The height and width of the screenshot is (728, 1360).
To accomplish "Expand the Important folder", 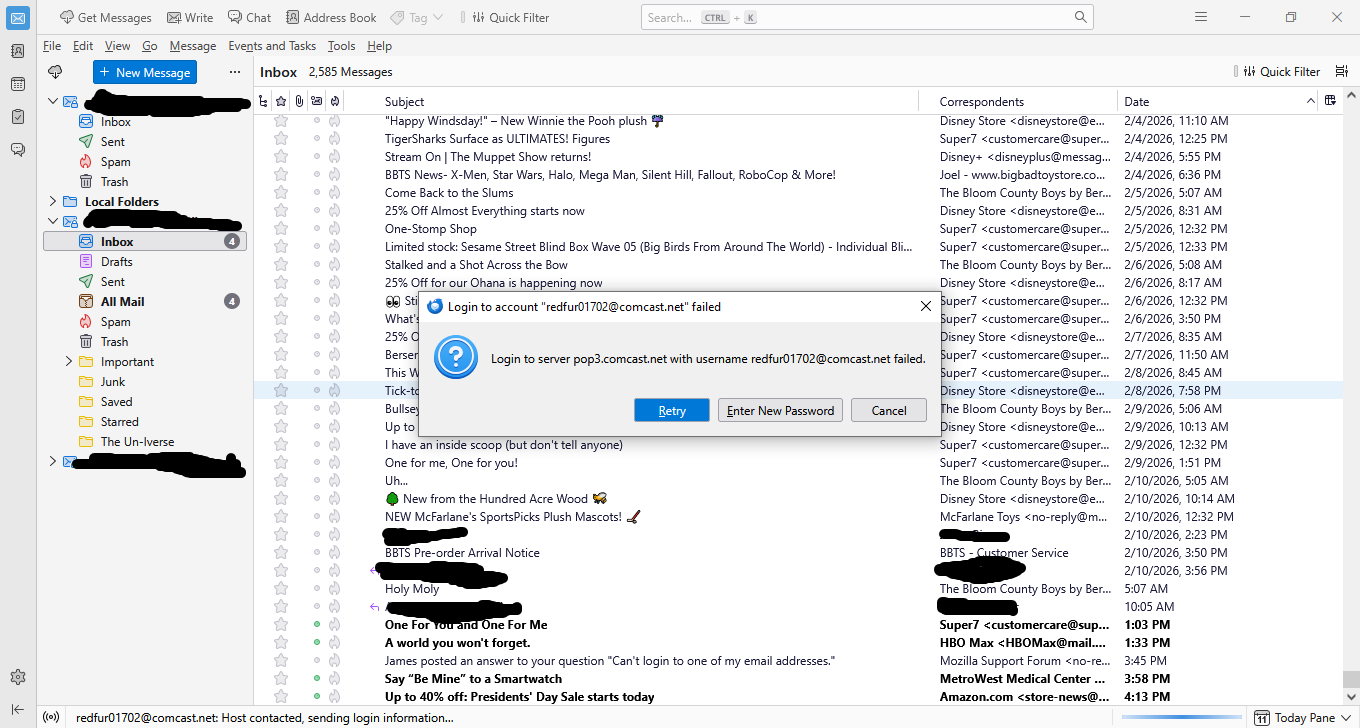I will tap(69, 362).
